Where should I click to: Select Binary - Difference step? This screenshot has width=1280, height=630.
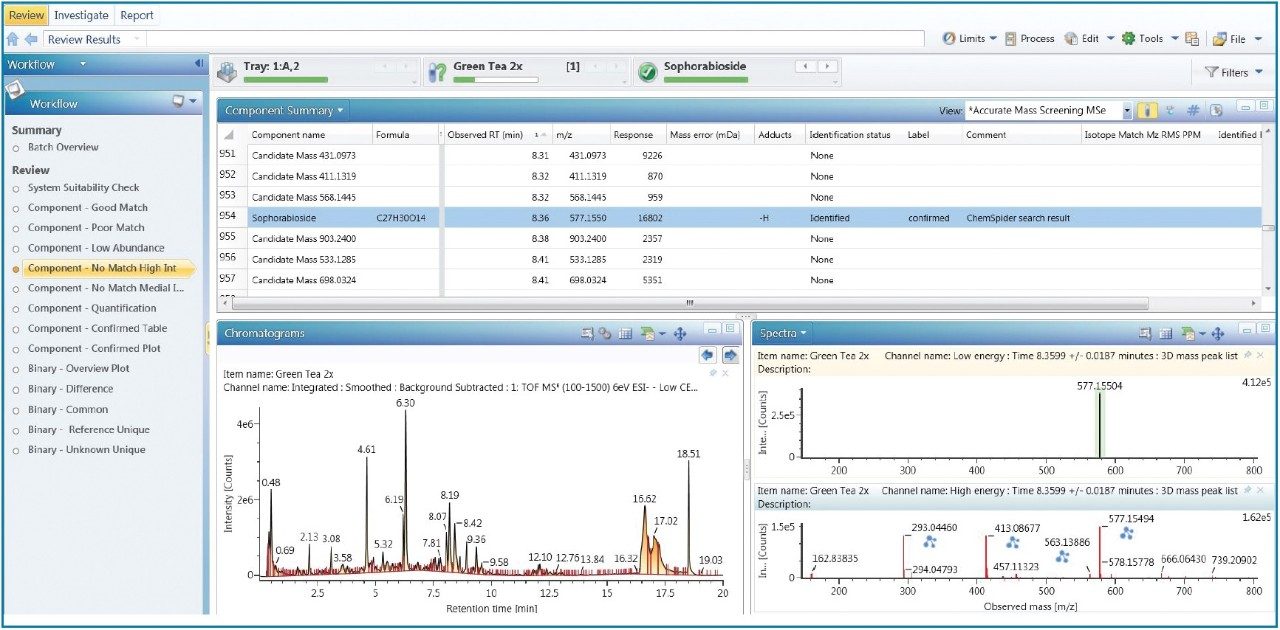[x=70, y=388]
